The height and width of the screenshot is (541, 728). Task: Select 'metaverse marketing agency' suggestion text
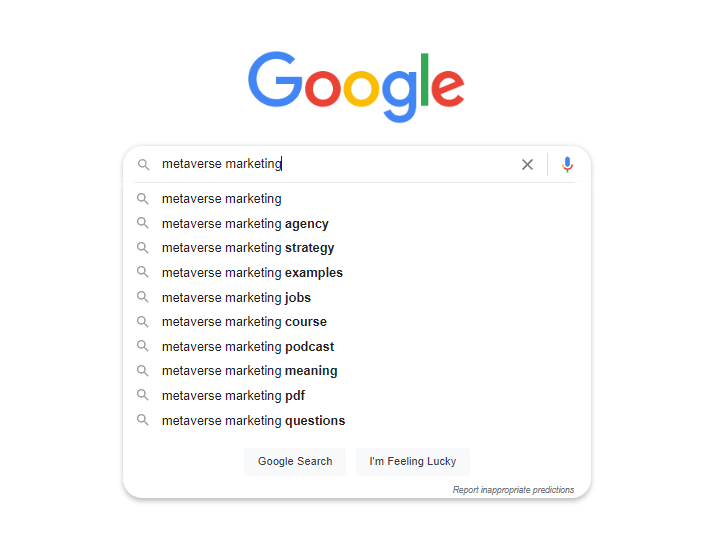pyautogui.click(x=245, y=224)
